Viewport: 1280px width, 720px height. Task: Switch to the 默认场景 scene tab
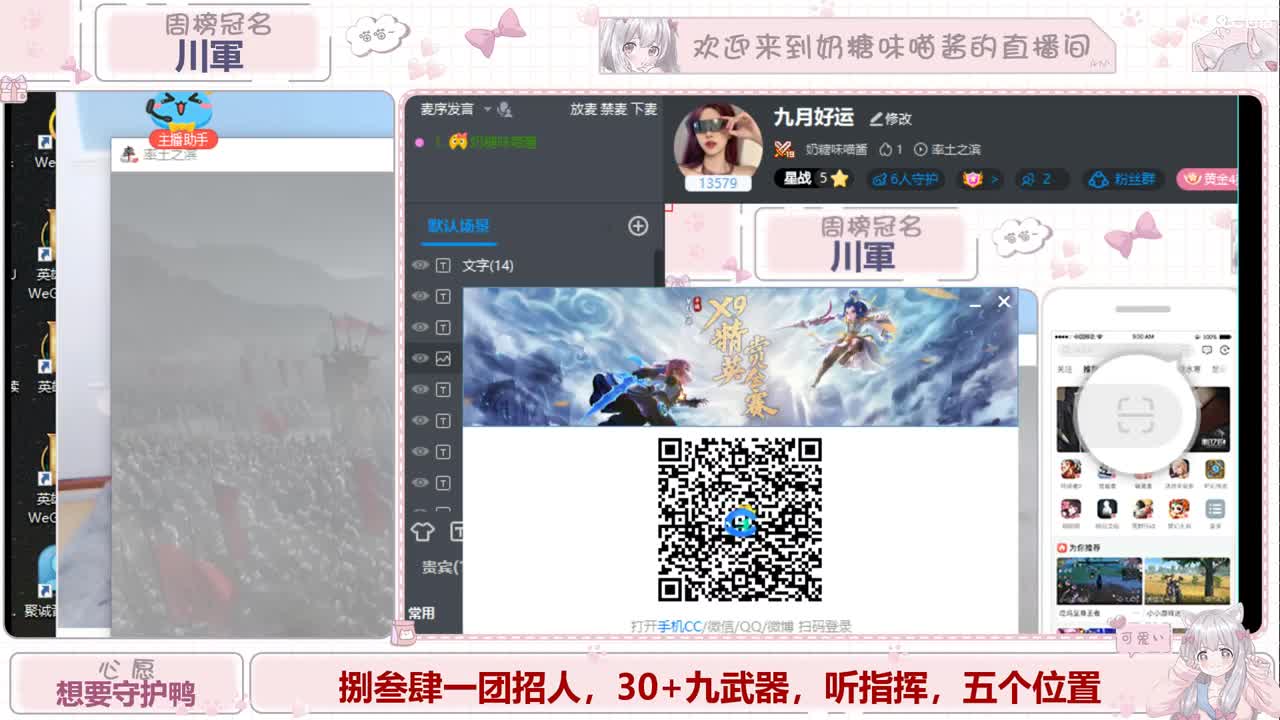(459, 226)
